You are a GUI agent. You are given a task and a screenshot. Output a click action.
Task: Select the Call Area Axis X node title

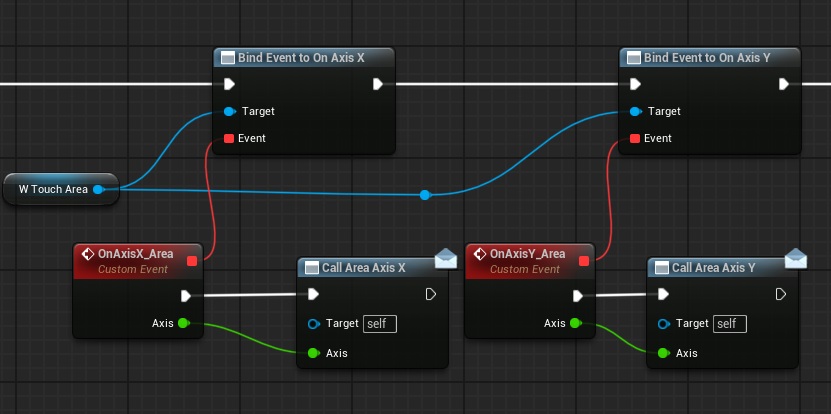coord(364,268)
